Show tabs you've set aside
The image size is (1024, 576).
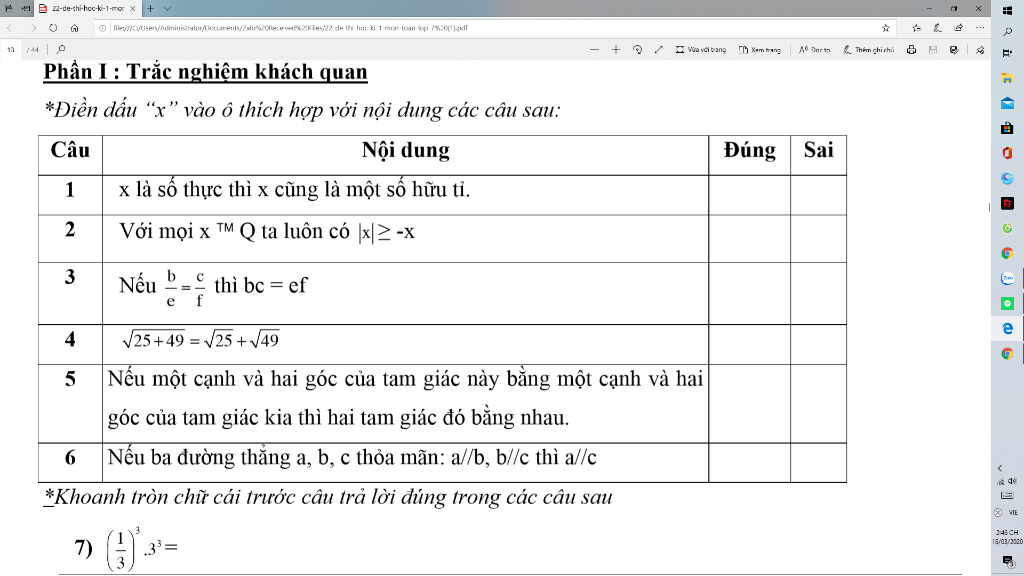(x=8, y=8)
